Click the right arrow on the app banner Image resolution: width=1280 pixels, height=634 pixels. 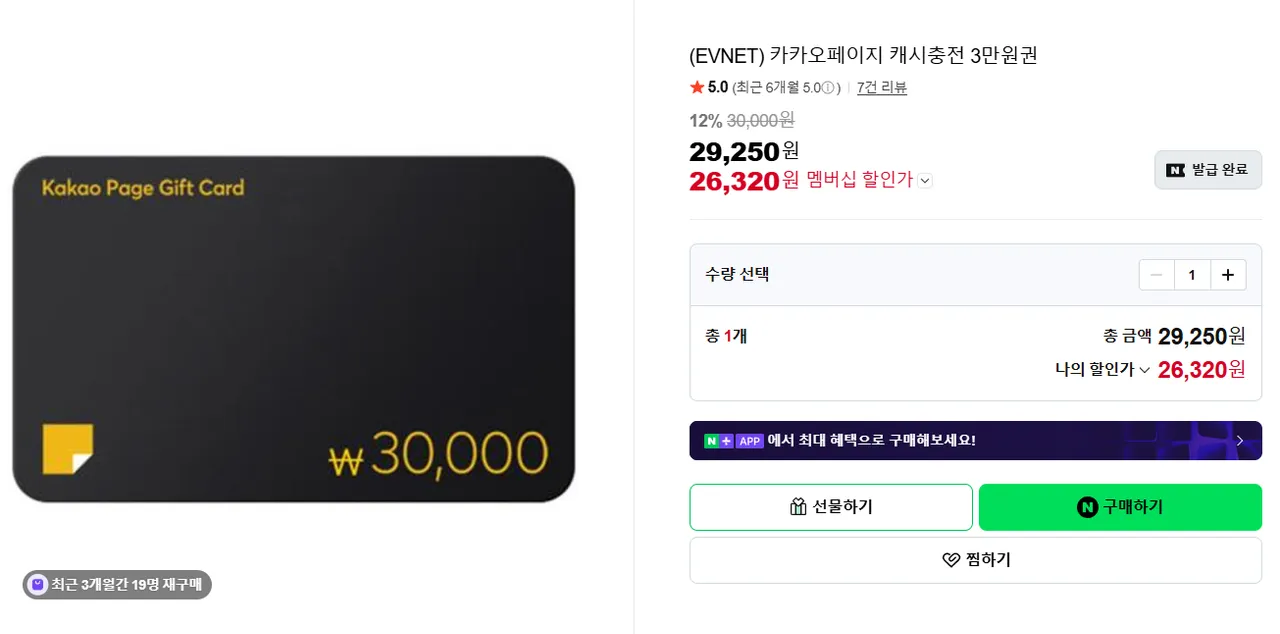[1240, 440]
